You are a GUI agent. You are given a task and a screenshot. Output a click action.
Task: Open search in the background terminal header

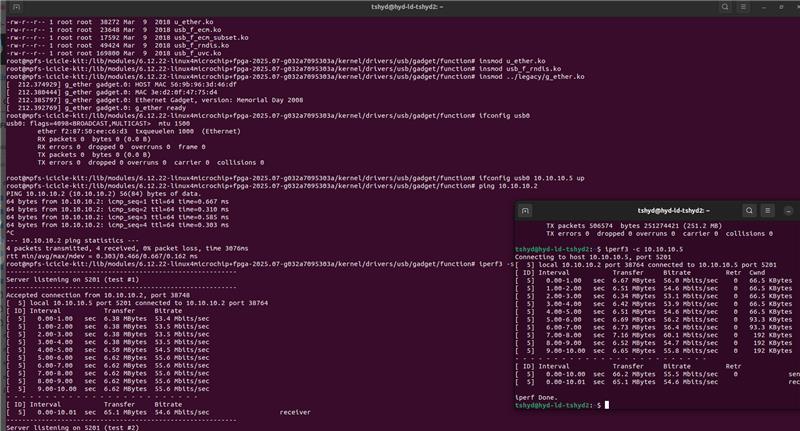tap(724, 7)
